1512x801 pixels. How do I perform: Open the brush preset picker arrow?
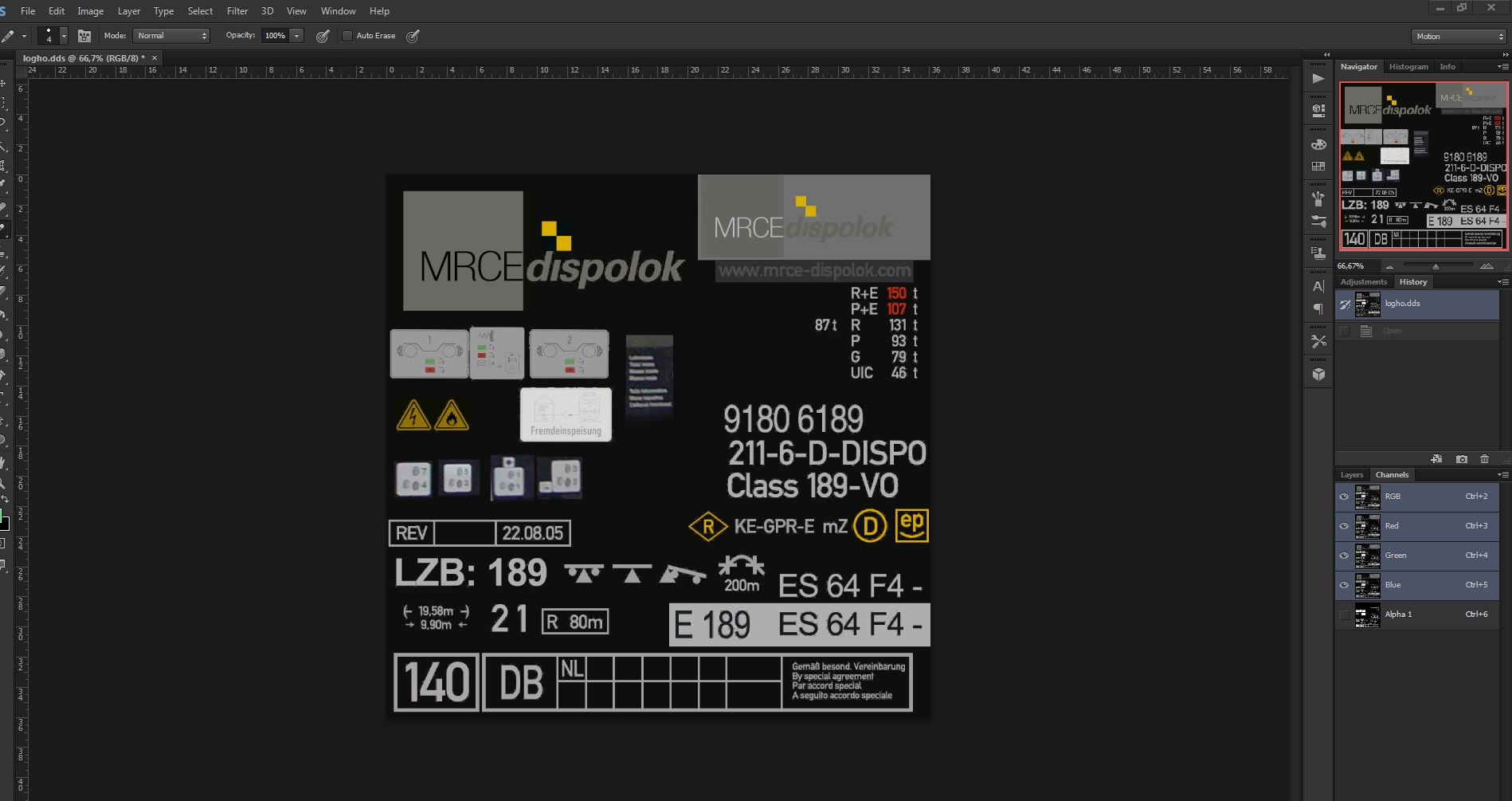click(x=64, y=36)
